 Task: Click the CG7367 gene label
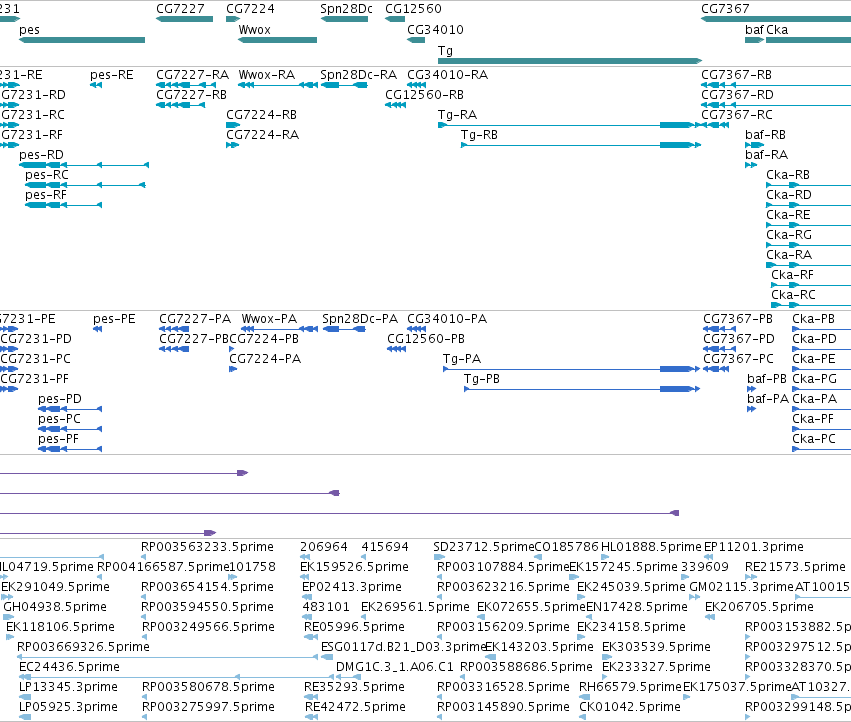tap(725, 9)
